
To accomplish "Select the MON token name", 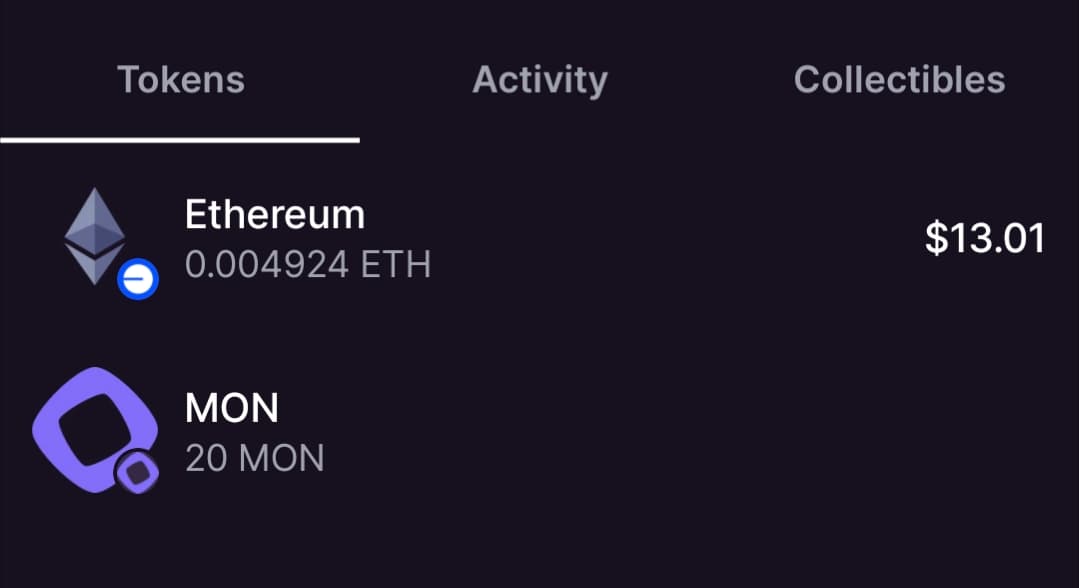I will pos(232,407).
